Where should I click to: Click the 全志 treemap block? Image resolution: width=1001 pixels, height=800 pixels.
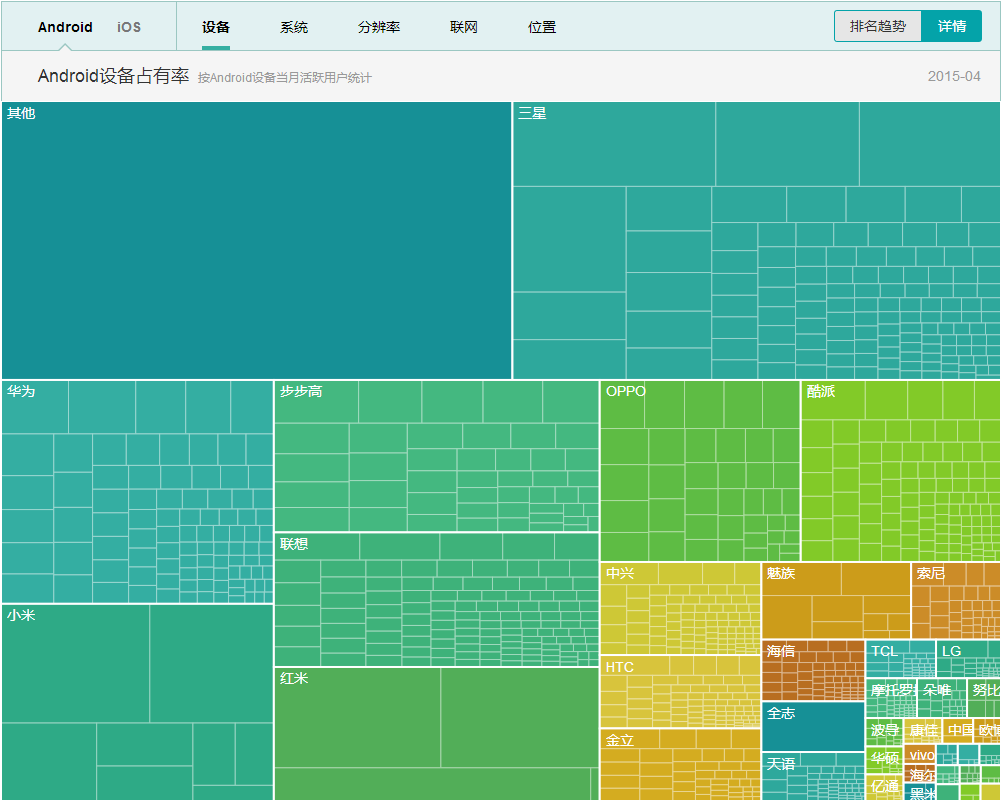tap(813, 727)
